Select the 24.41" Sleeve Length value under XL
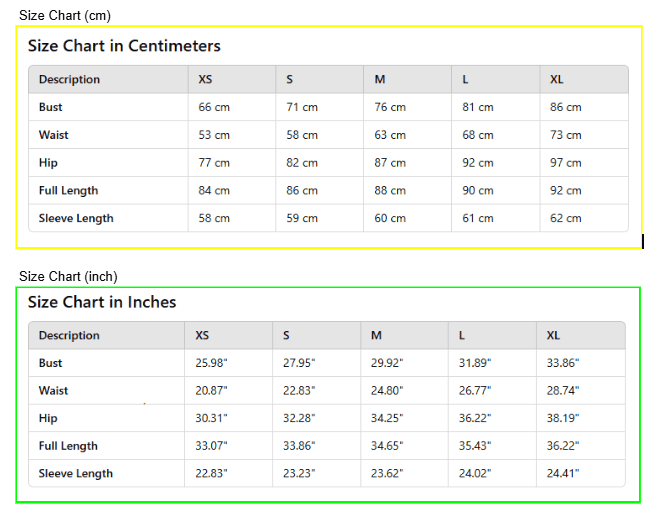The image size is (658, 511). (562, 473)
